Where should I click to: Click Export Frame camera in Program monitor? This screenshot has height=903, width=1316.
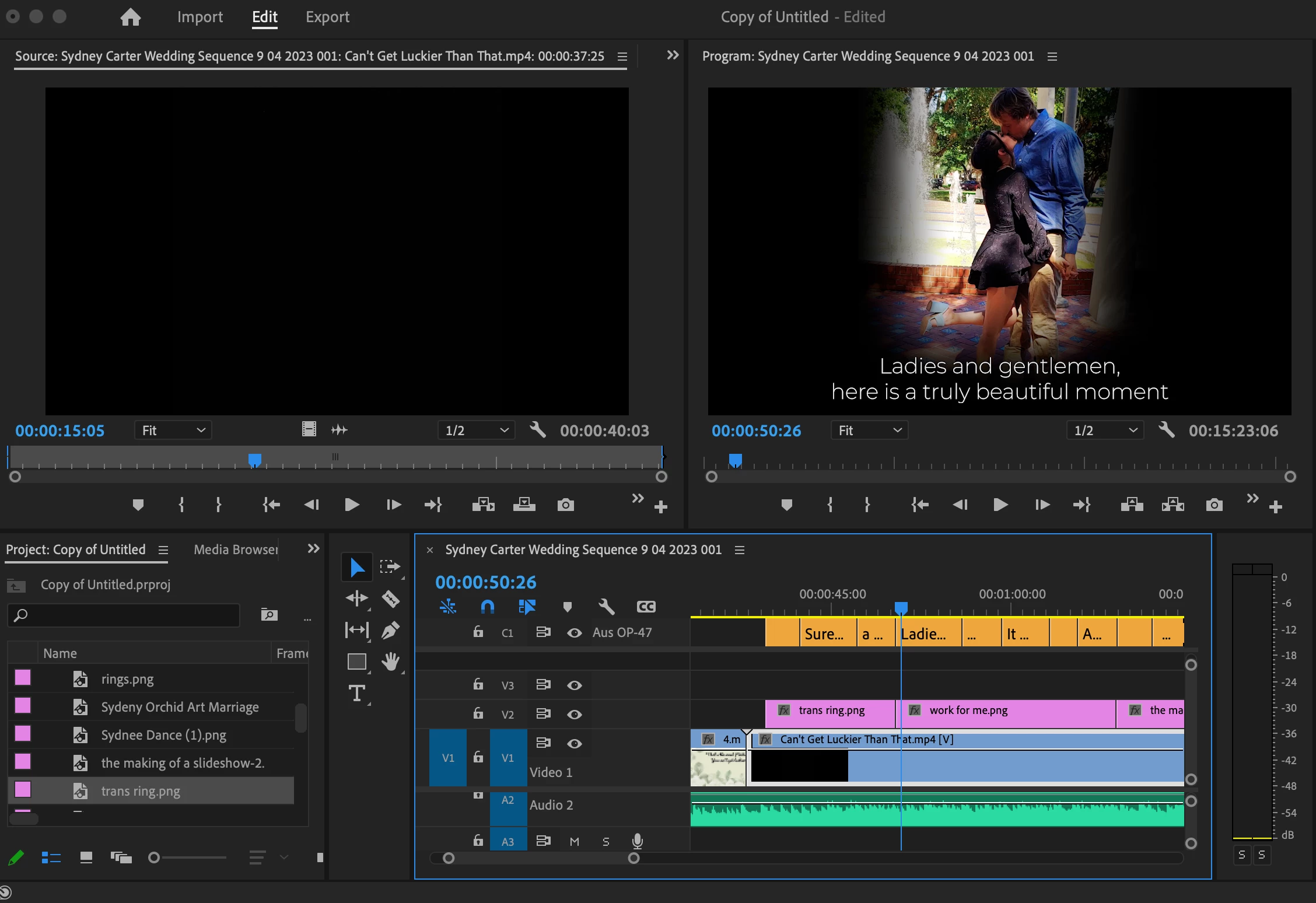pos(1214,505)
